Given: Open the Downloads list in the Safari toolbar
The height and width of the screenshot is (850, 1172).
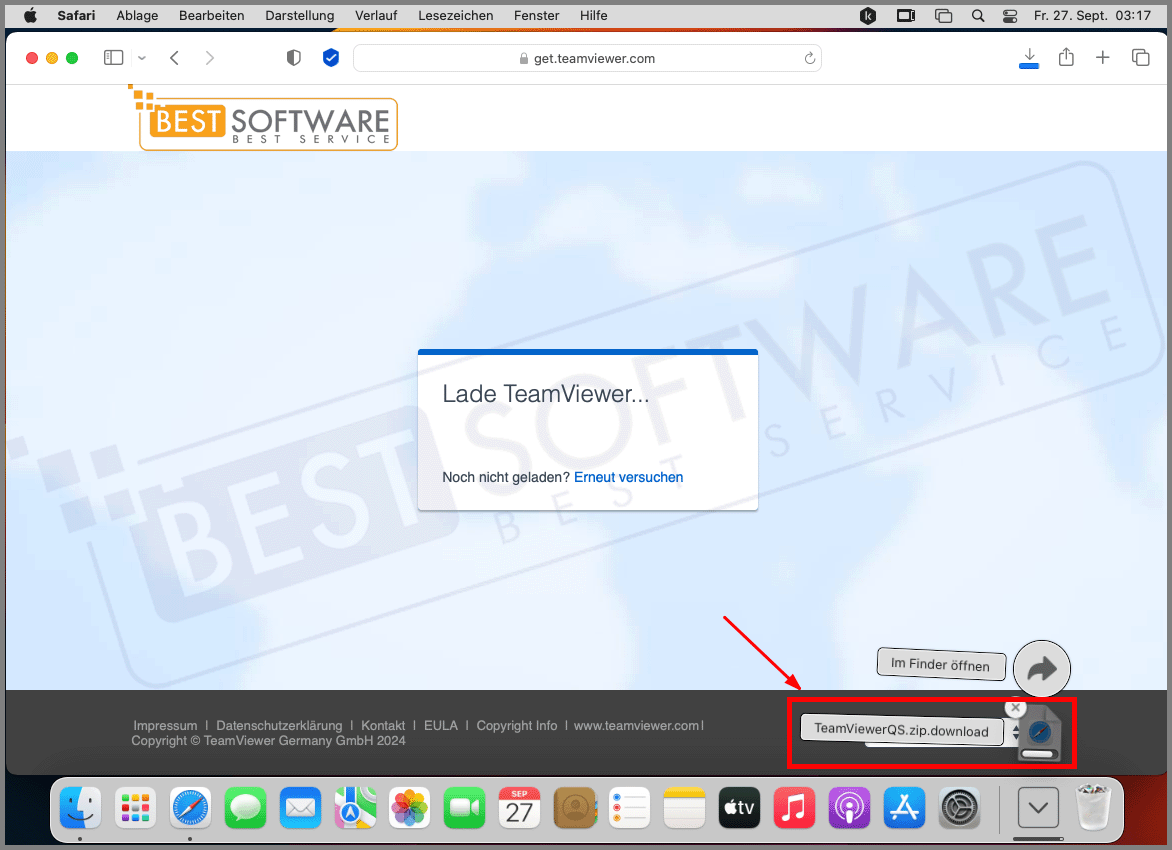Looking at the screenshot, I should point(1029,57).
